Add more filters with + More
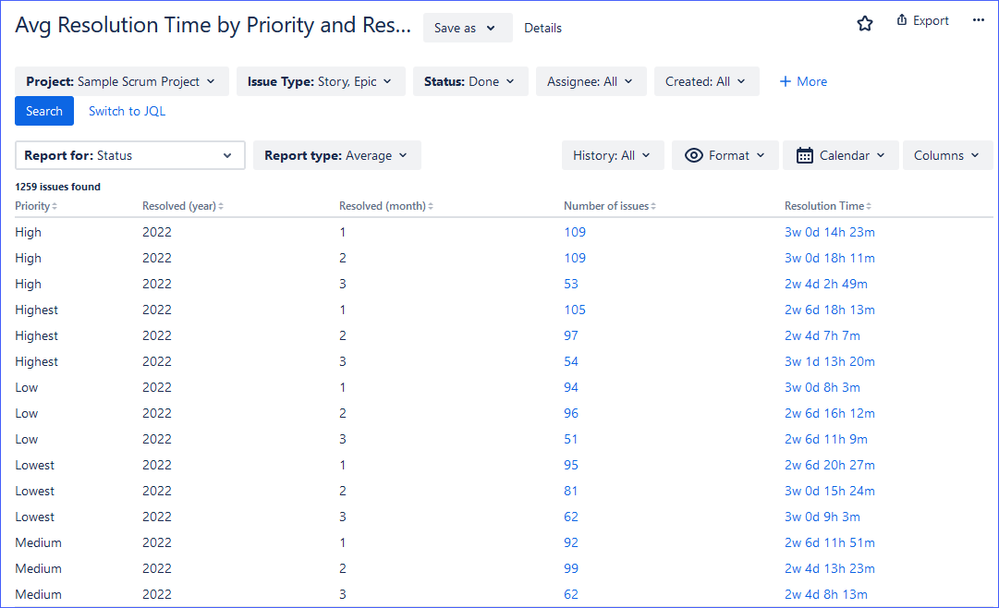Viewport: 999px width, 608px height. click(x=803, y=82)
